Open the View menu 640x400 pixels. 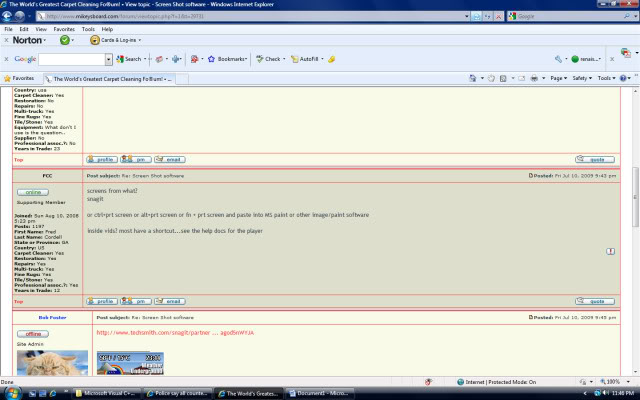40,29
